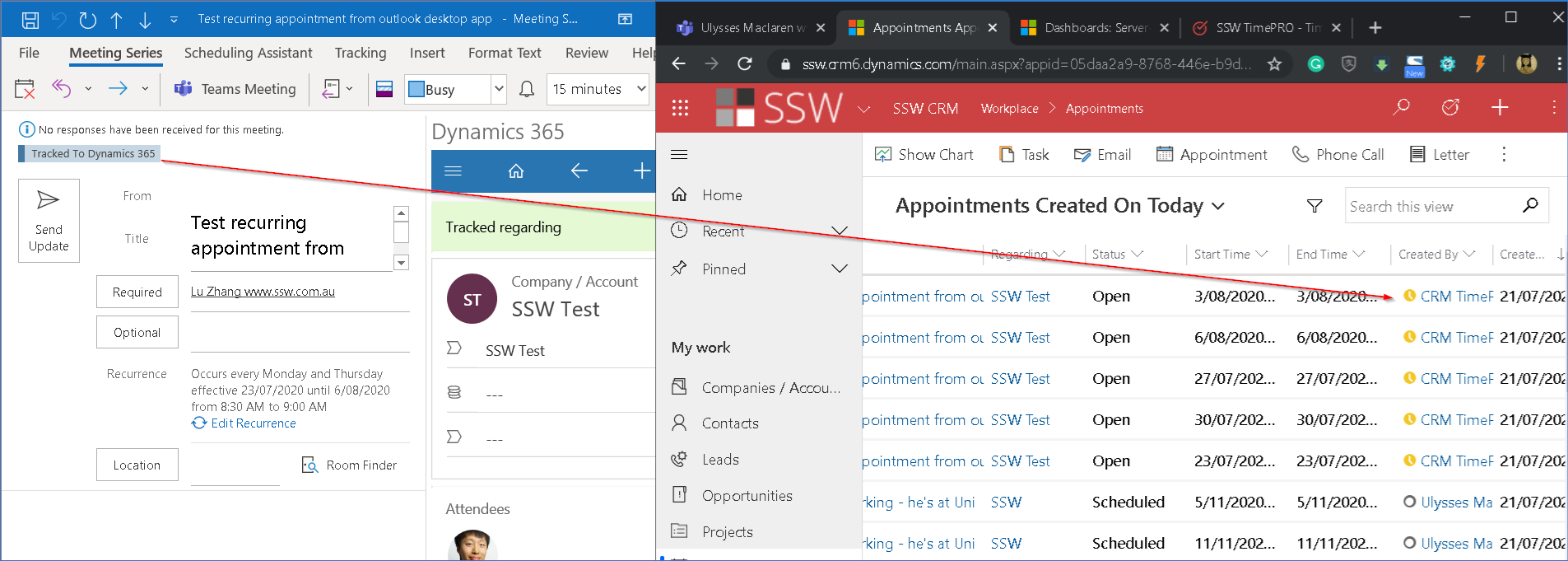Click the reminder bell icon
This screenshot has width=1568, height=561.
click(x=527, y=89)
